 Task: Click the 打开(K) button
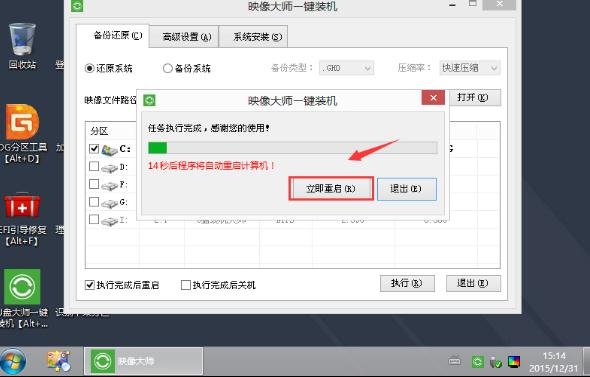[x=473, y=97]
